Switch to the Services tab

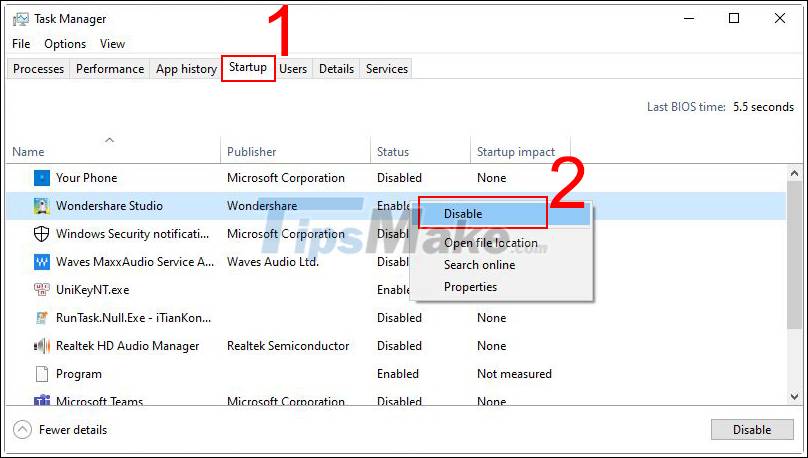pos(386,69)
